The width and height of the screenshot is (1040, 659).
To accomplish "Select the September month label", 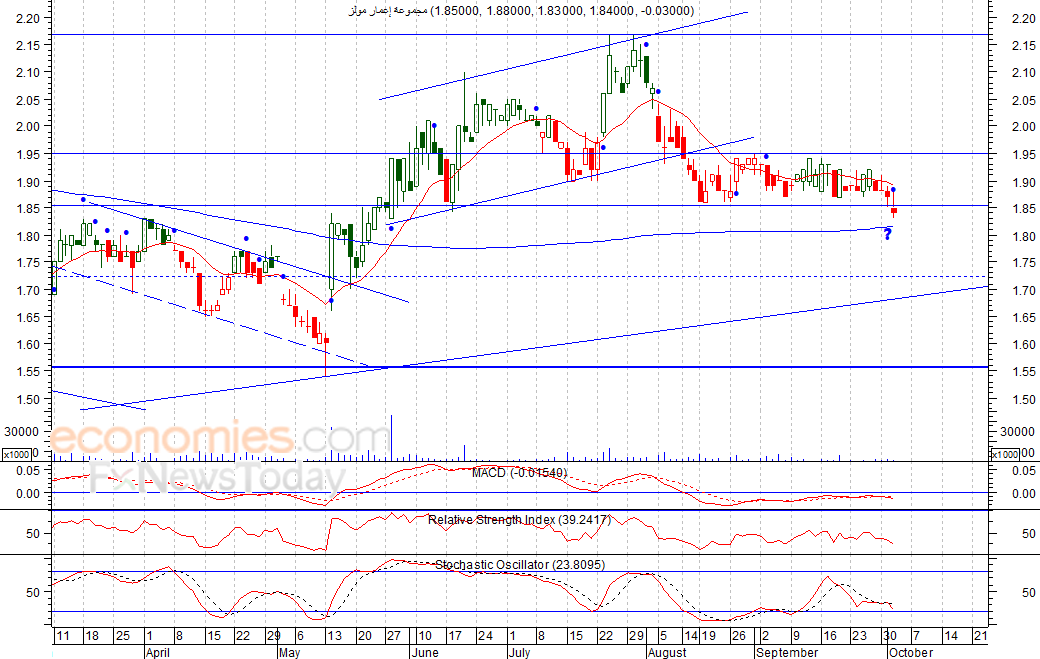I will pos(787,652).
